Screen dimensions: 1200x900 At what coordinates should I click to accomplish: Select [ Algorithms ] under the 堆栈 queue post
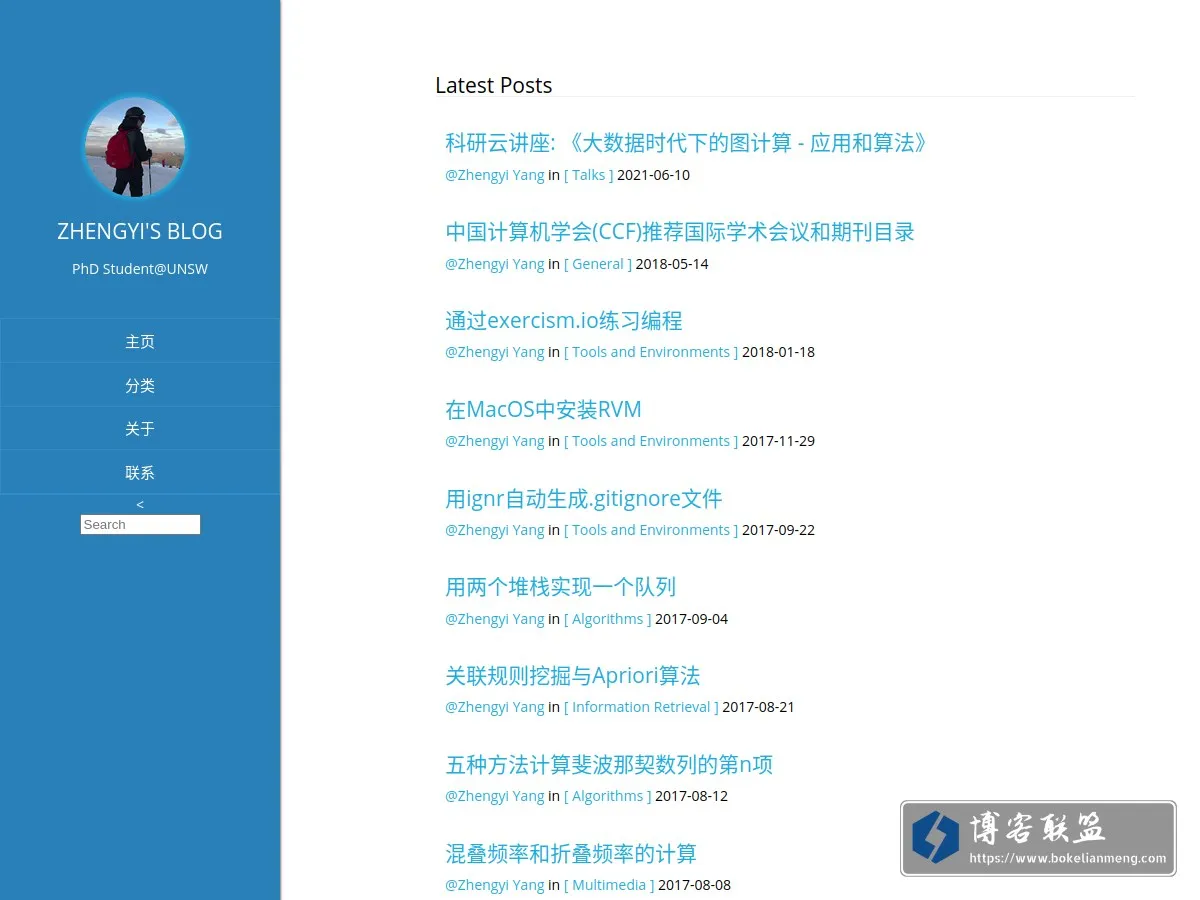(608, 619)
